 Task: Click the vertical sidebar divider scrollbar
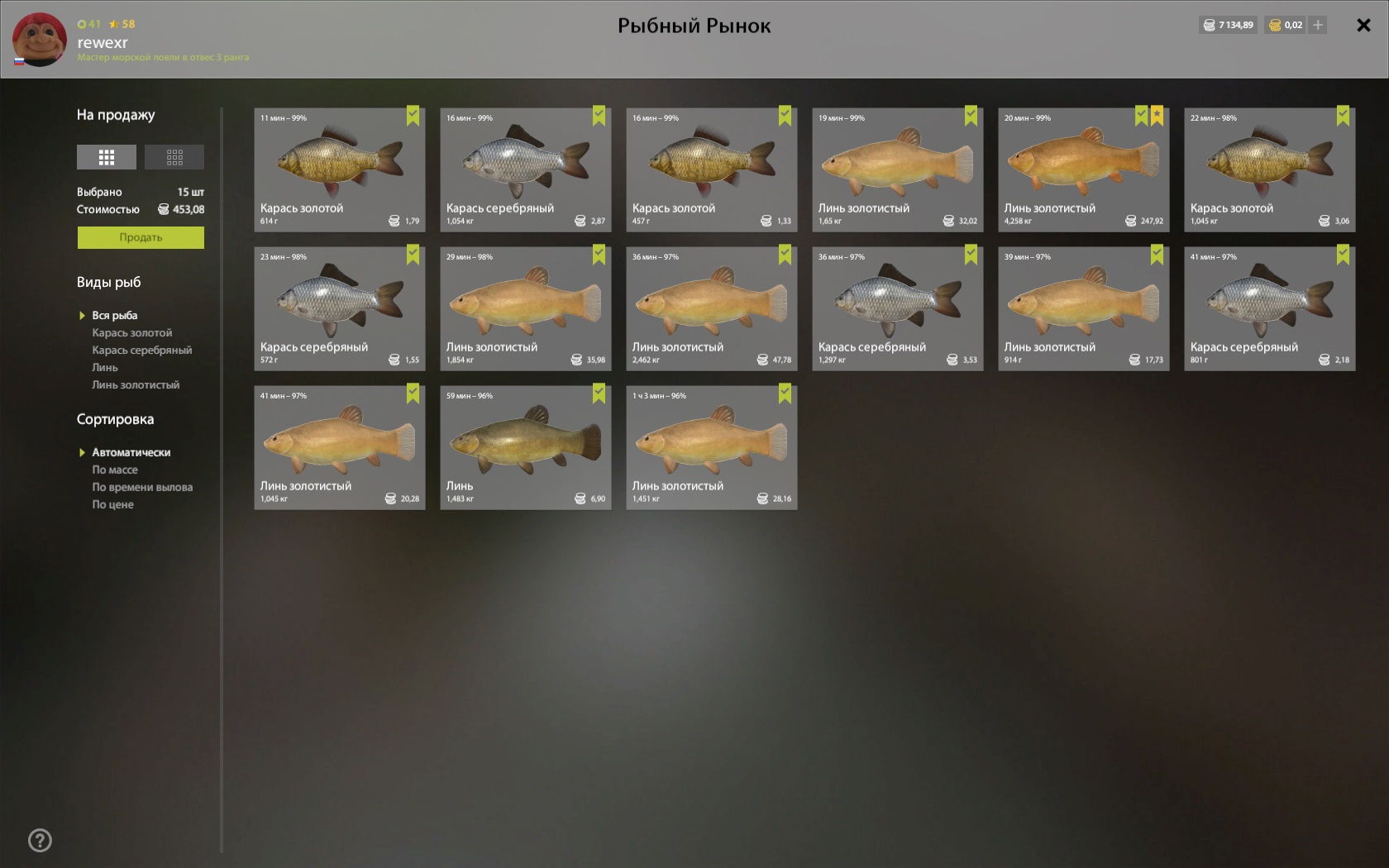point(222,479)
